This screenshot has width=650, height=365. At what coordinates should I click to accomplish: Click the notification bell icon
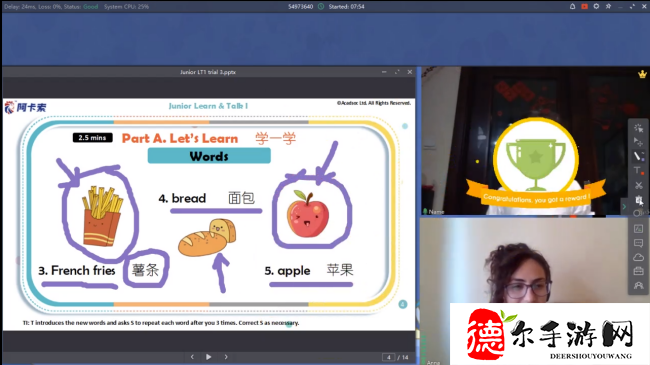[x=572, y=6]
